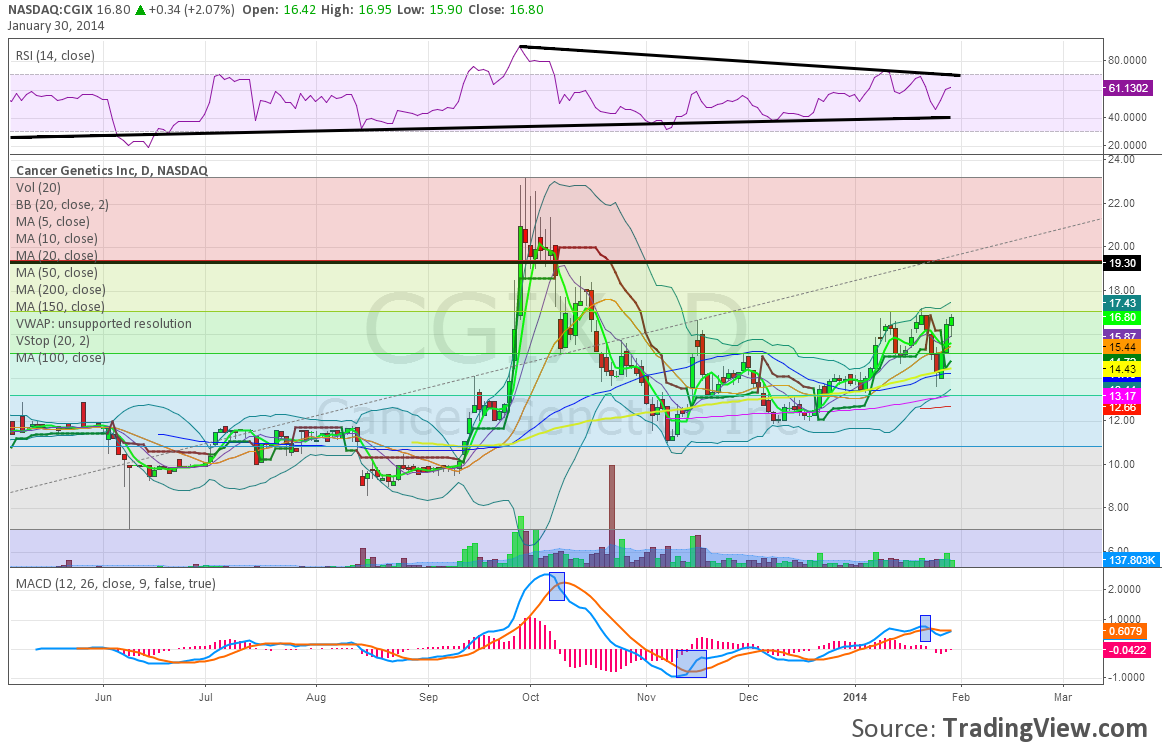
Task: Click the MA (150, close) legend entry
Action: [x=60, y=307]
